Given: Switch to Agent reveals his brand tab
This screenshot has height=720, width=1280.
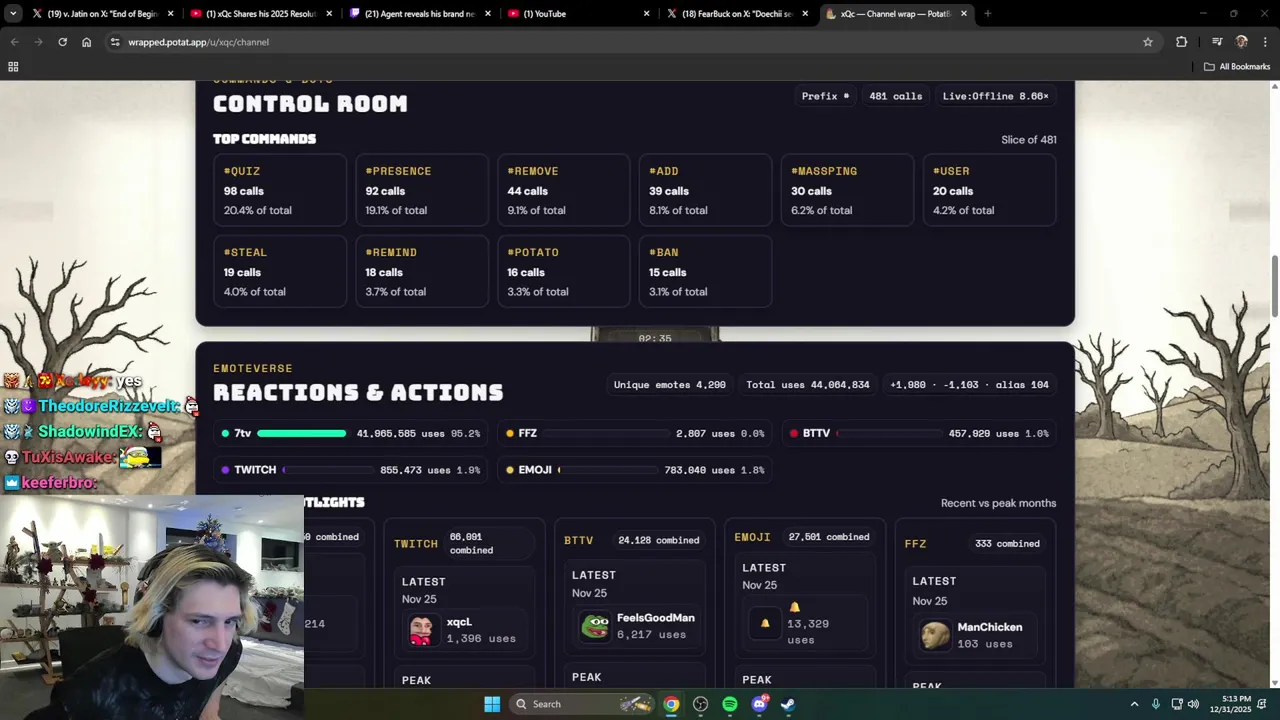Looking at the screenshot, I should tap(420, 13).
